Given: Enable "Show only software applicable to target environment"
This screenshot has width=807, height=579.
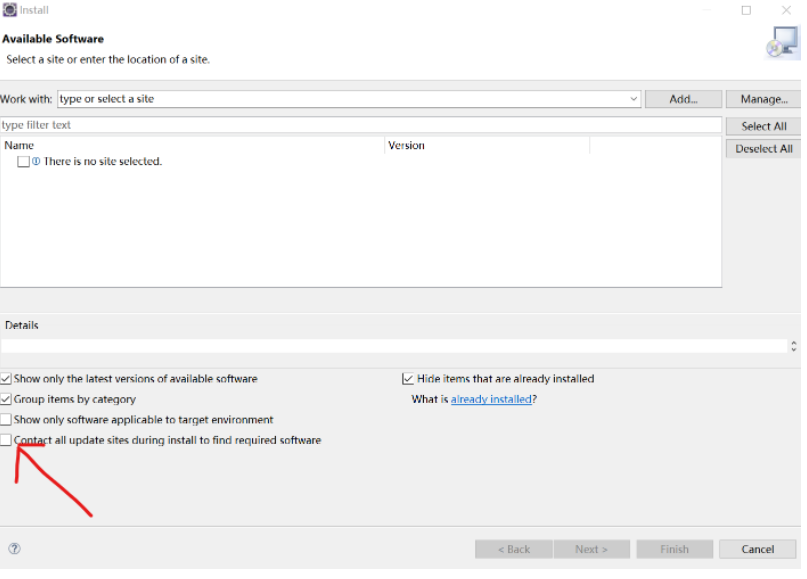Looking at the screenshot, I should (x=6, y=420).
